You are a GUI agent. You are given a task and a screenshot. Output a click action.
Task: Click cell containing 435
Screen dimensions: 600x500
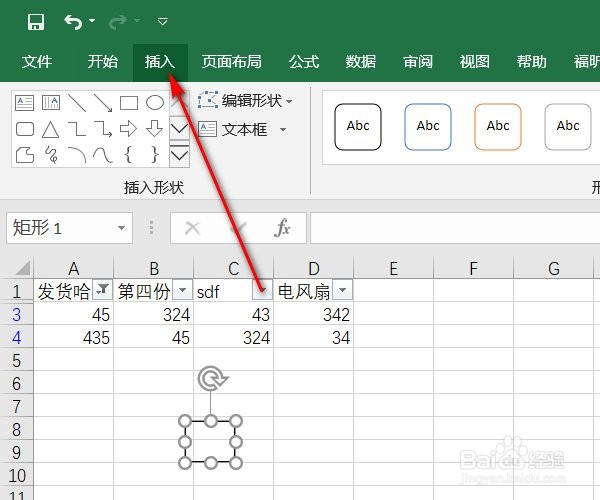[73, 337]
